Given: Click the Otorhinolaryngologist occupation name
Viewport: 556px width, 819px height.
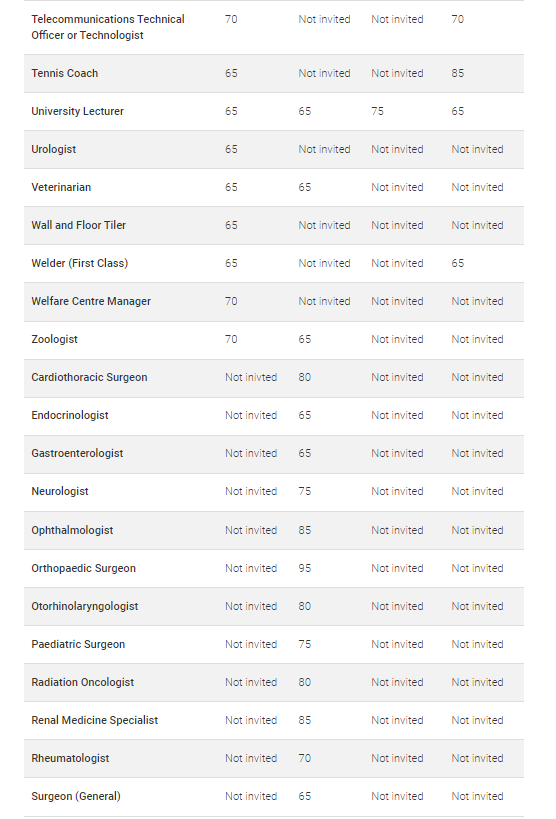Looking at the screenshot, I should click(x=85, y=606).
